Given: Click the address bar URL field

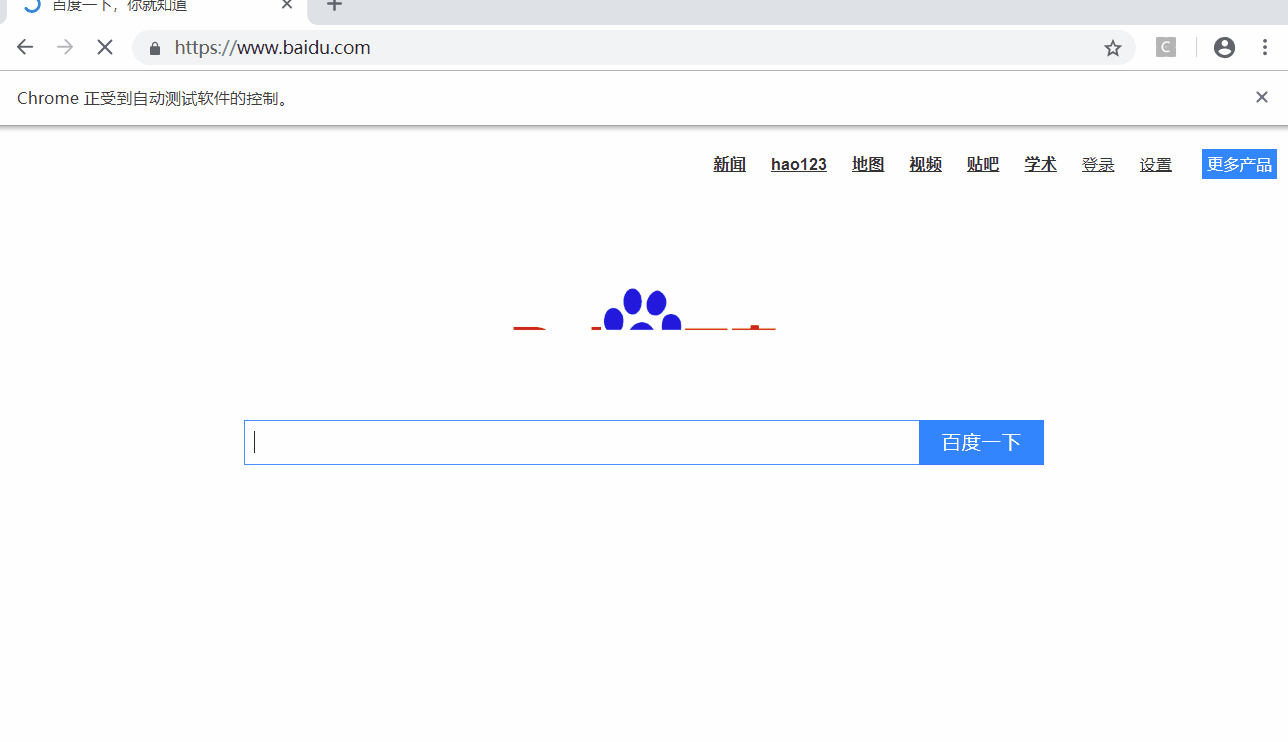Looking at the screenshot, I should click(634, 47).
